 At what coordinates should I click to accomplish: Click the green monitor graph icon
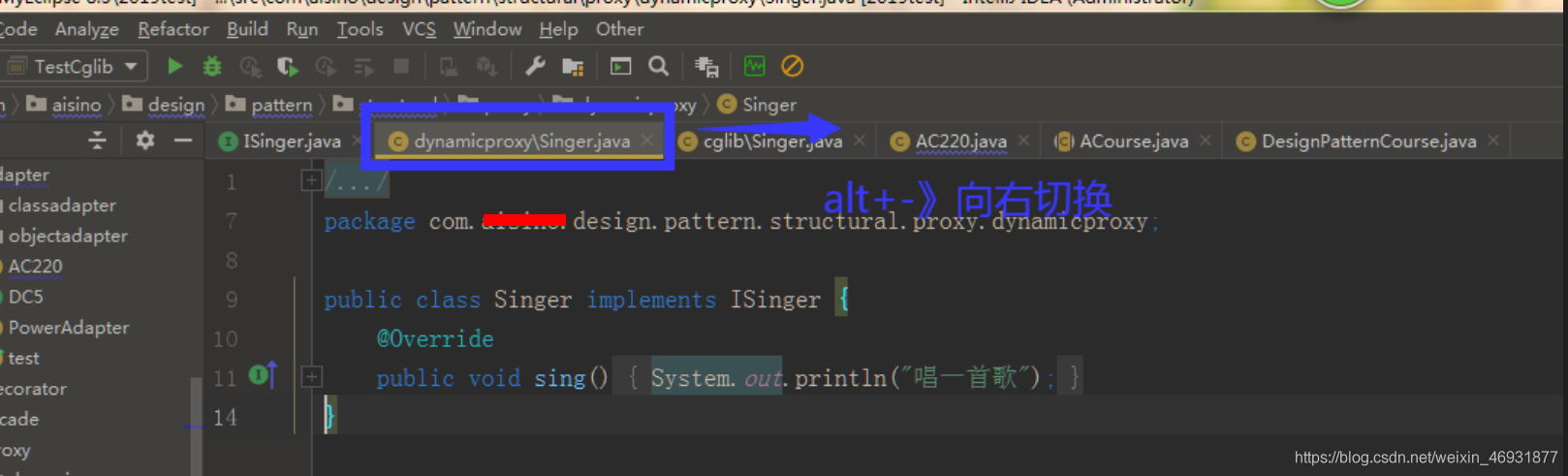[x=754, y=66]
